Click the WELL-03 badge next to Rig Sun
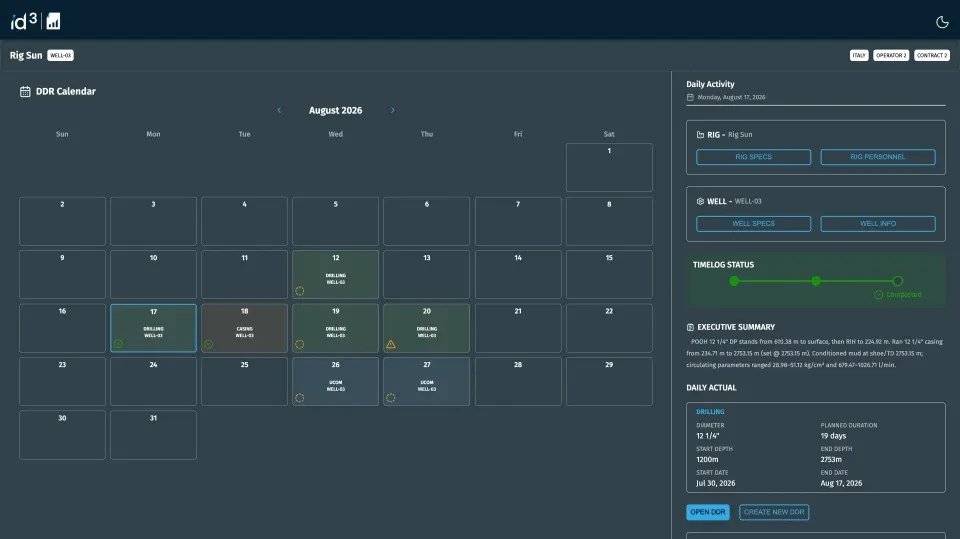Viewport: 960px width, 539px height. pyautogui.click(x=61, y=55)
